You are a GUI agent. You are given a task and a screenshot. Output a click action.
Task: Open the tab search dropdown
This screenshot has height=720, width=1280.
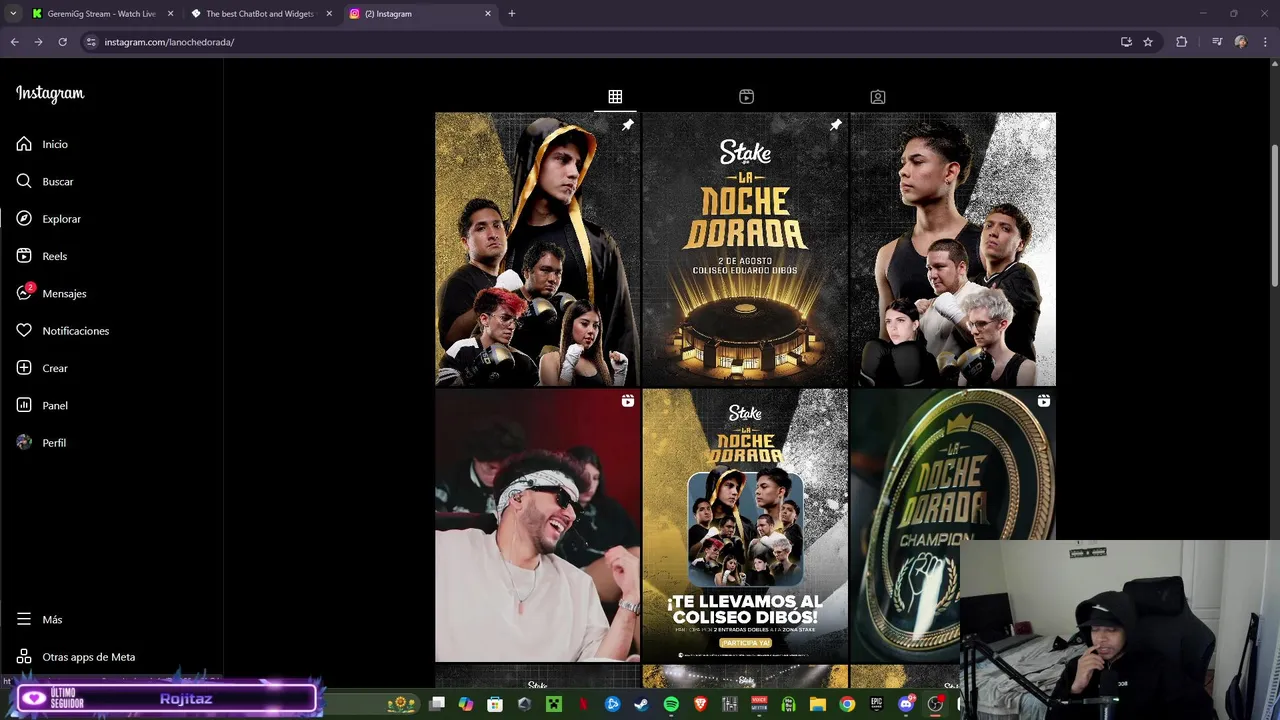(x=13, y=14)
